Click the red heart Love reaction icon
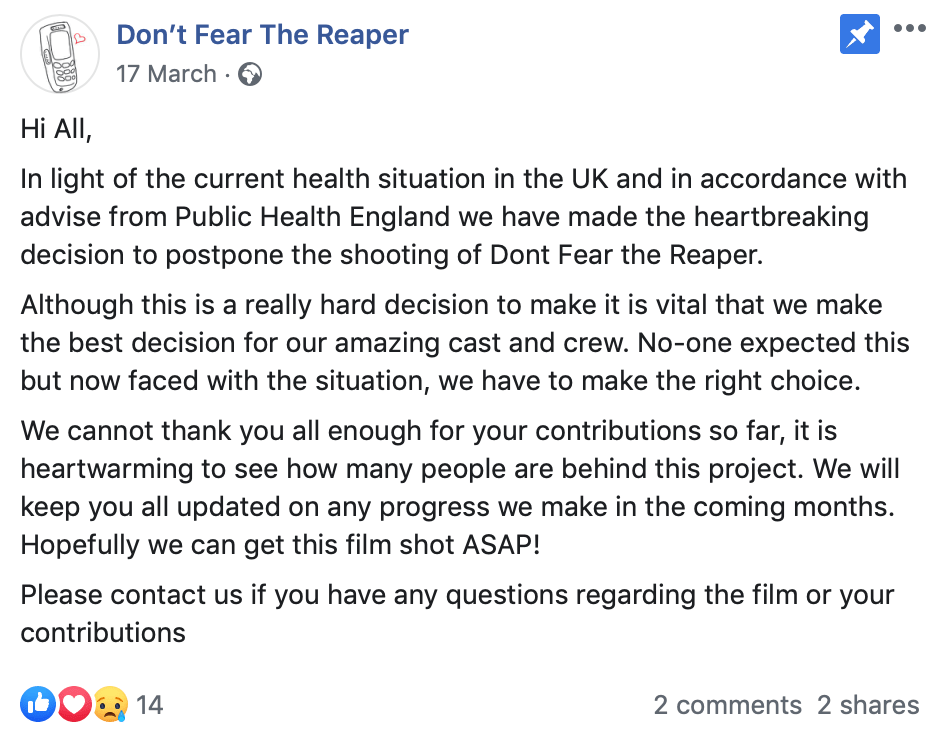Viewport: 944px width, 740px height. [74, 705]
